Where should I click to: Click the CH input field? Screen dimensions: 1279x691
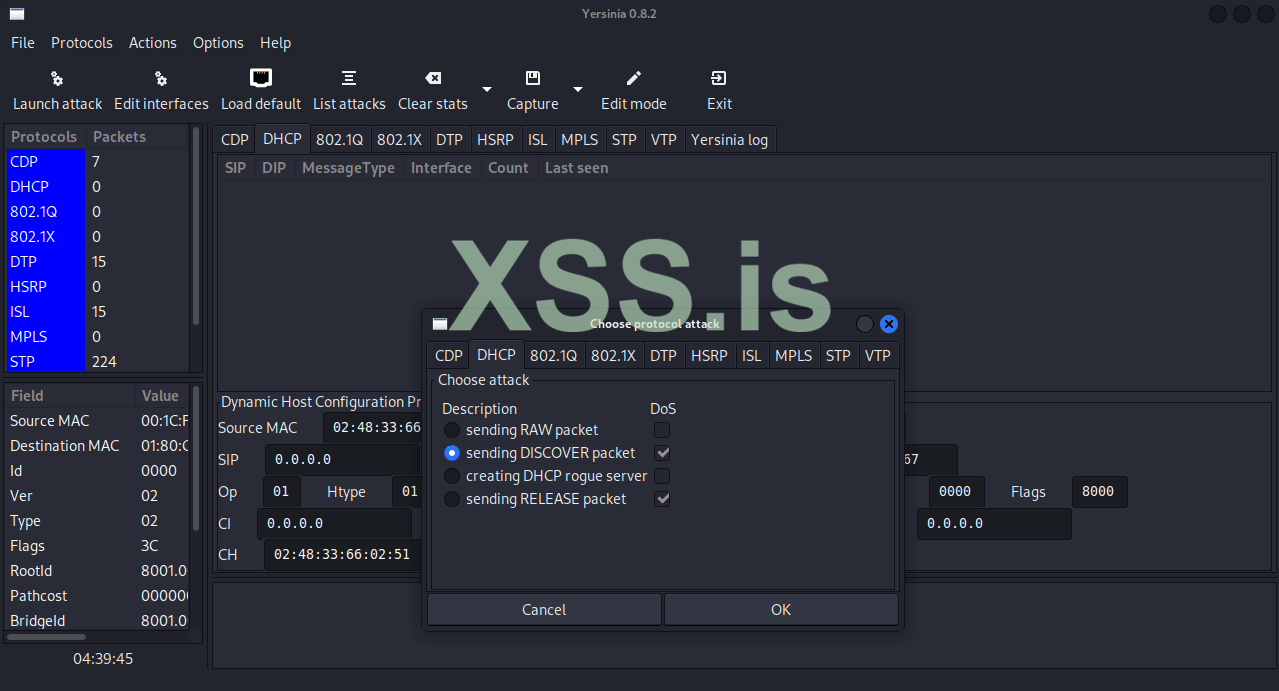point(343,554)
